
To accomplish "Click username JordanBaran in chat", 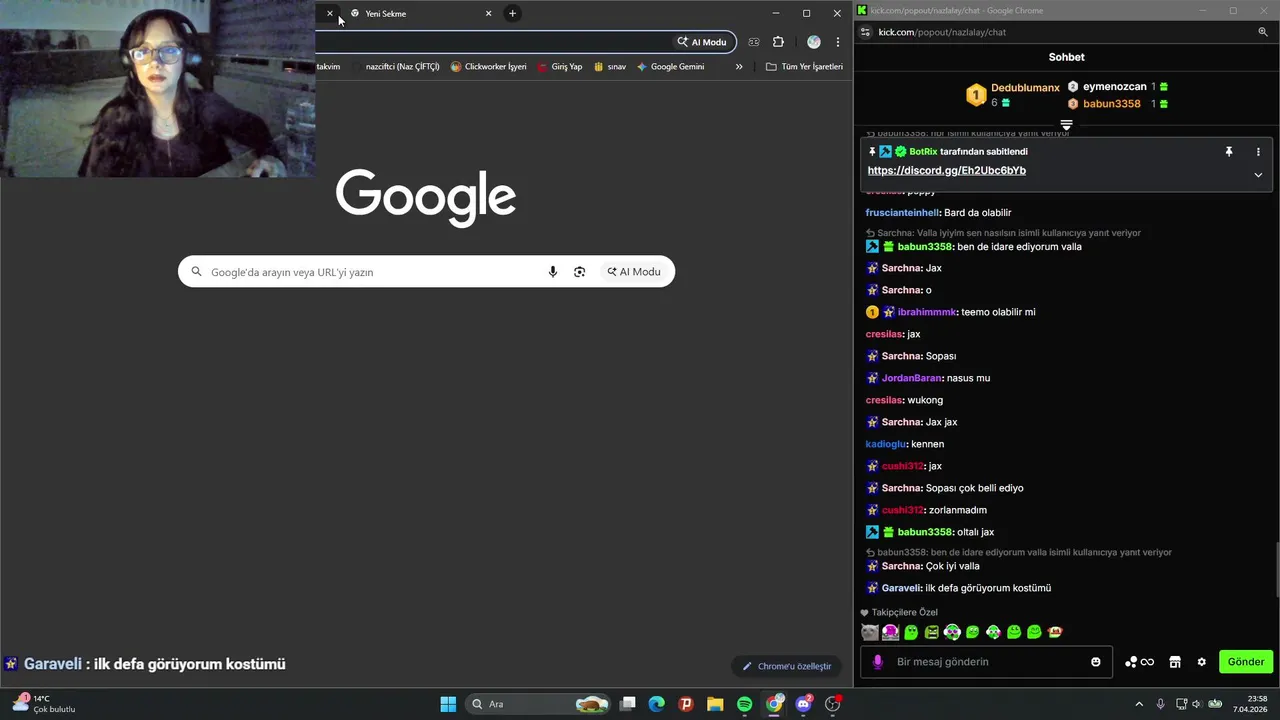I will pos(912,378).
